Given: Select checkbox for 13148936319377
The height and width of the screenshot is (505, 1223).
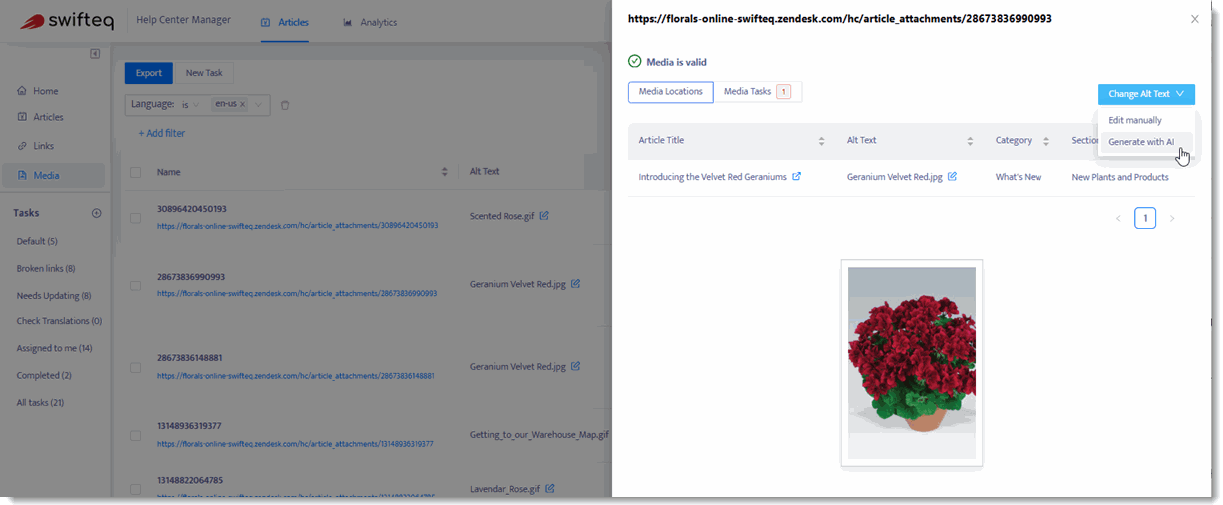Looking at the screenshot, I should [135, 435].
